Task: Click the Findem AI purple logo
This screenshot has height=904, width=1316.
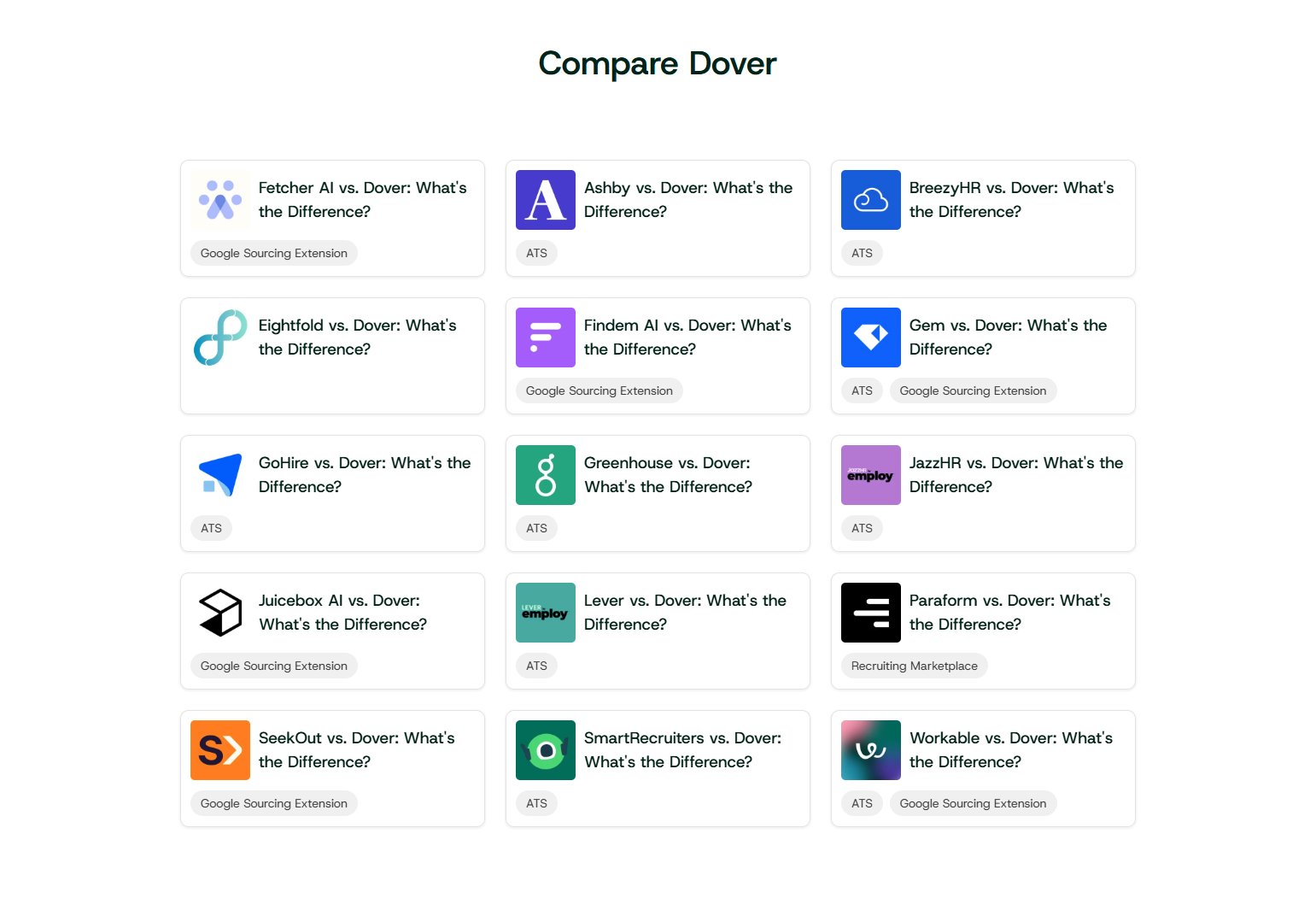Action: tap(546, 338)
